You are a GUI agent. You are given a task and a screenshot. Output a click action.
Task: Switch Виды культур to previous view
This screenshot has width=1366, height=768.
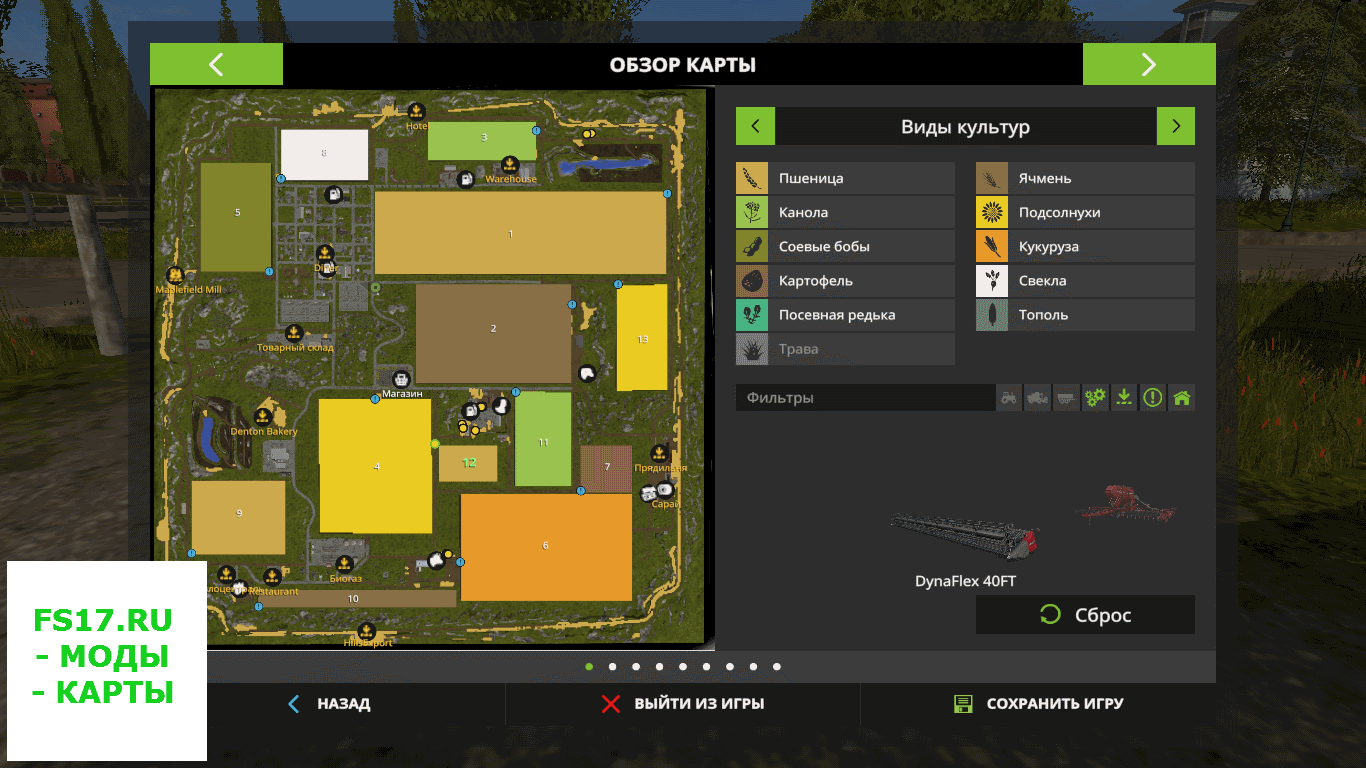(755, 127)
